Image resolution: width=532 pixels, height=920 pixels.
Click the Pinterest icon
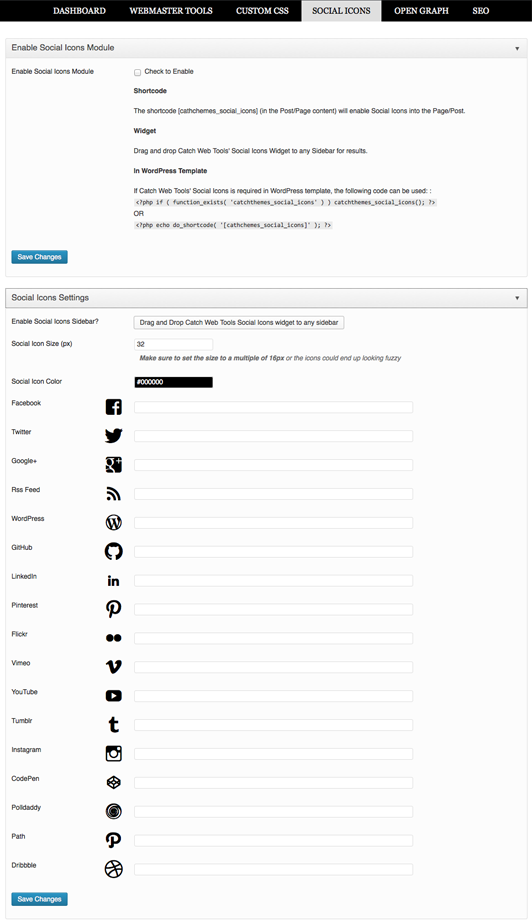114,608
